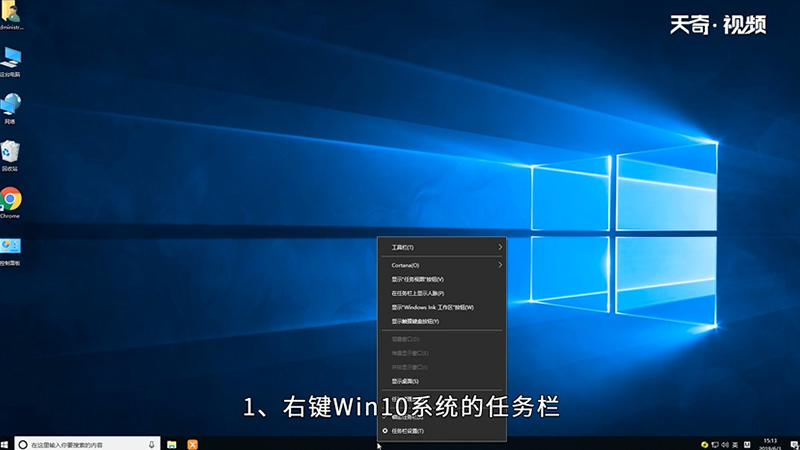800x450 pixels.
Task: Expand the 工具栏(T) submenu arrow
Action: tap(500, 247)
